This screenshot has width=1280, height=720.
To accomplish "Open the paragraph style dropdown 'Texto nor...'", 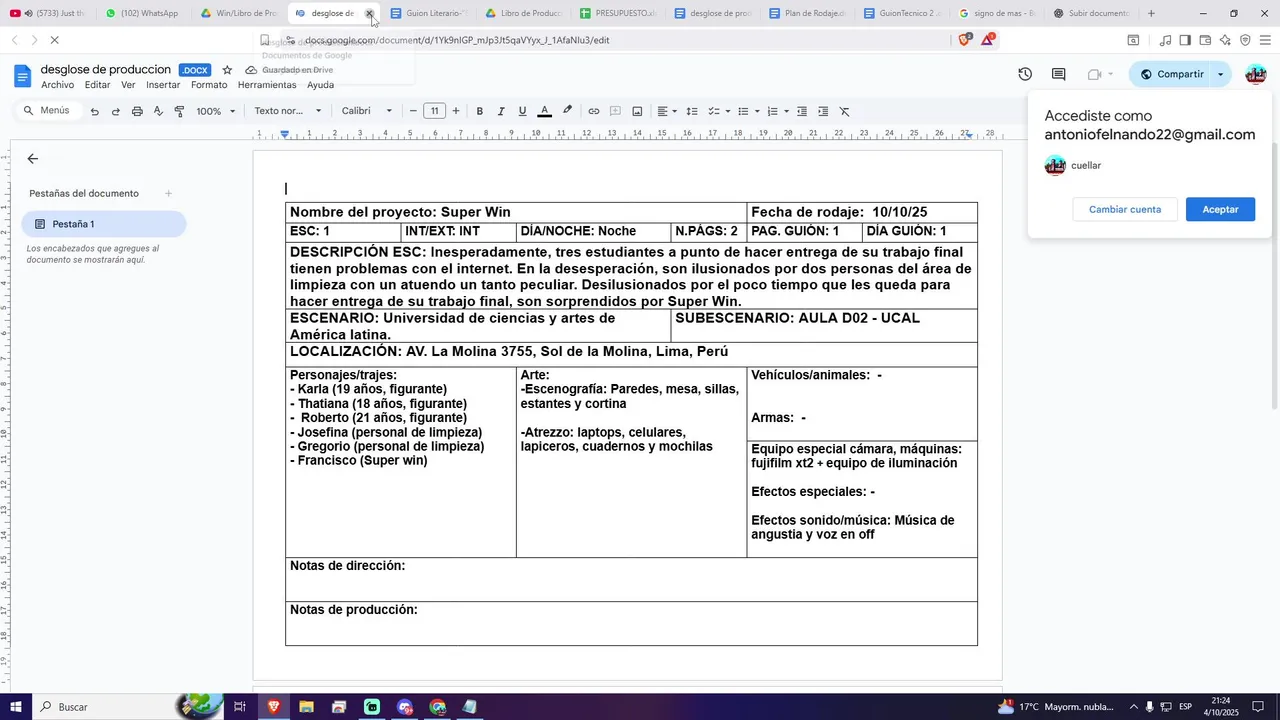I will (288, 111).
